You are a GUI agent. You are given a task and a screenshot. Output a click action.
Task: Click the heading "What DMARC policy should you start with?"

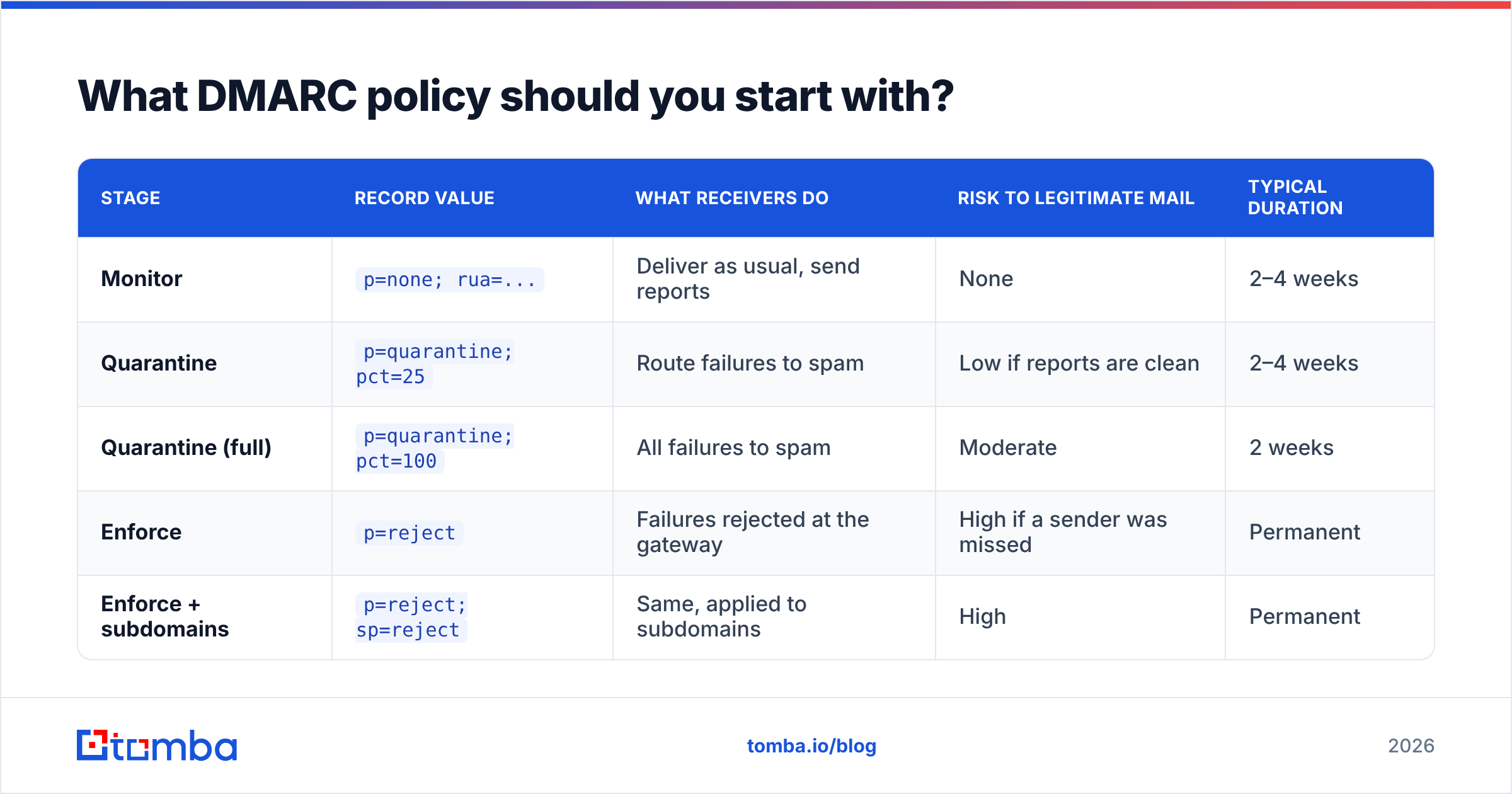(x=515, y=96)
